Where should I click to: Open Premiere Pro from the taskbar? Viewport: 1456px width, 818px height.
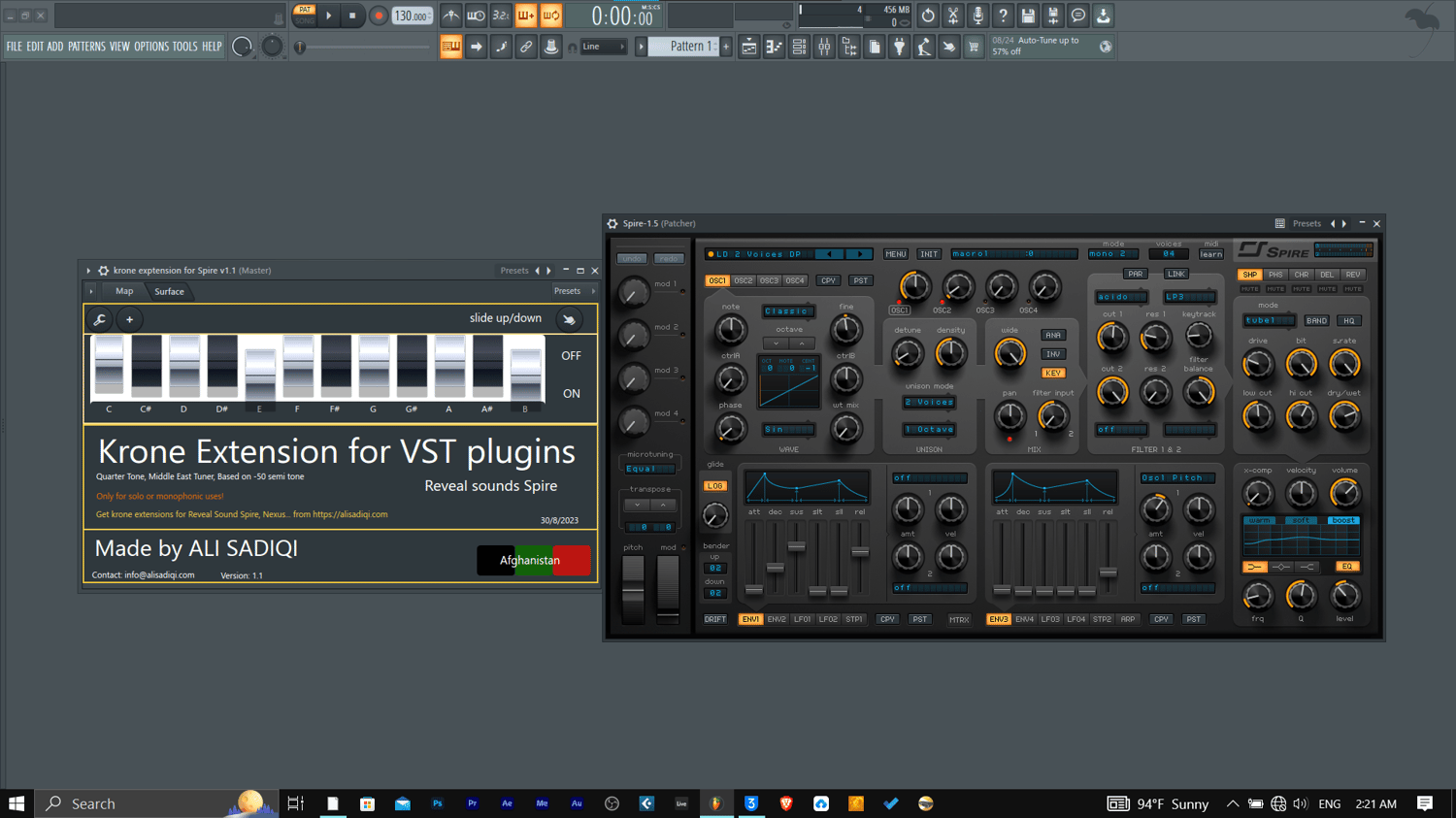pyautogui.click(x=472, y=803)
